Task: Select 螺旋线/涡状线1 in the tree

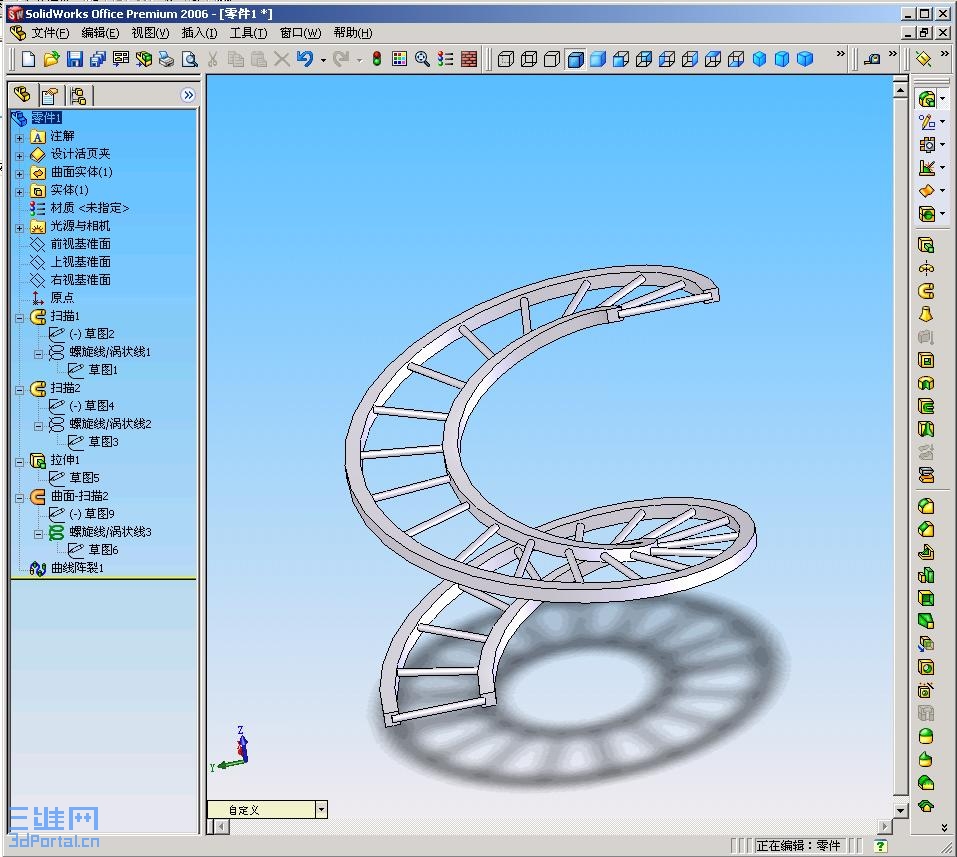Action: pyautogui.click(x=110, y=352)
